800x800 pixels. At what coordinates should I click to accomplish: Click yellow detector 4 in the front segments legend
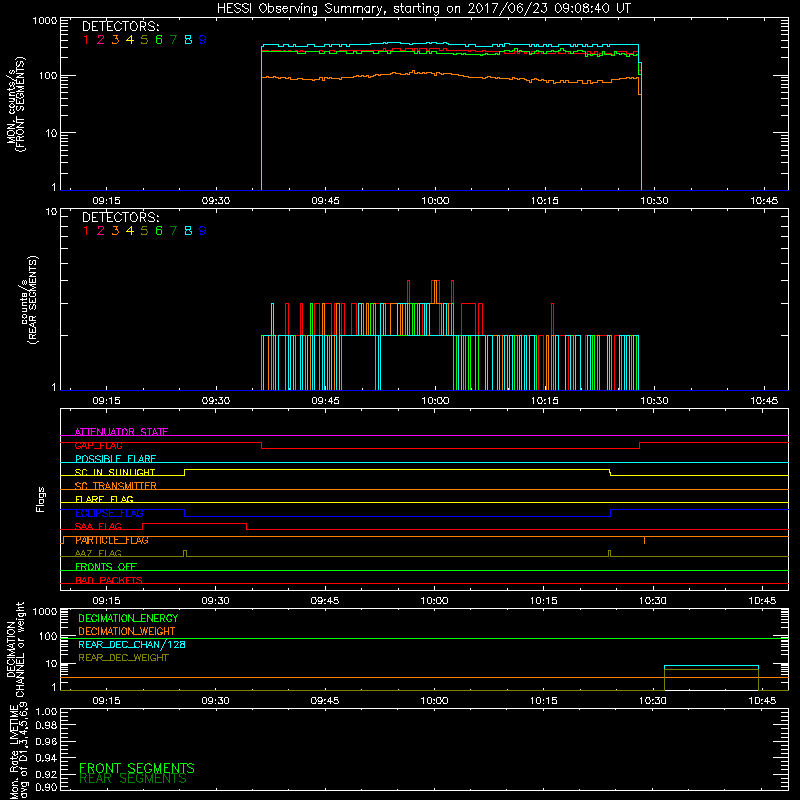pyautogui.click(x=130, y=40)
